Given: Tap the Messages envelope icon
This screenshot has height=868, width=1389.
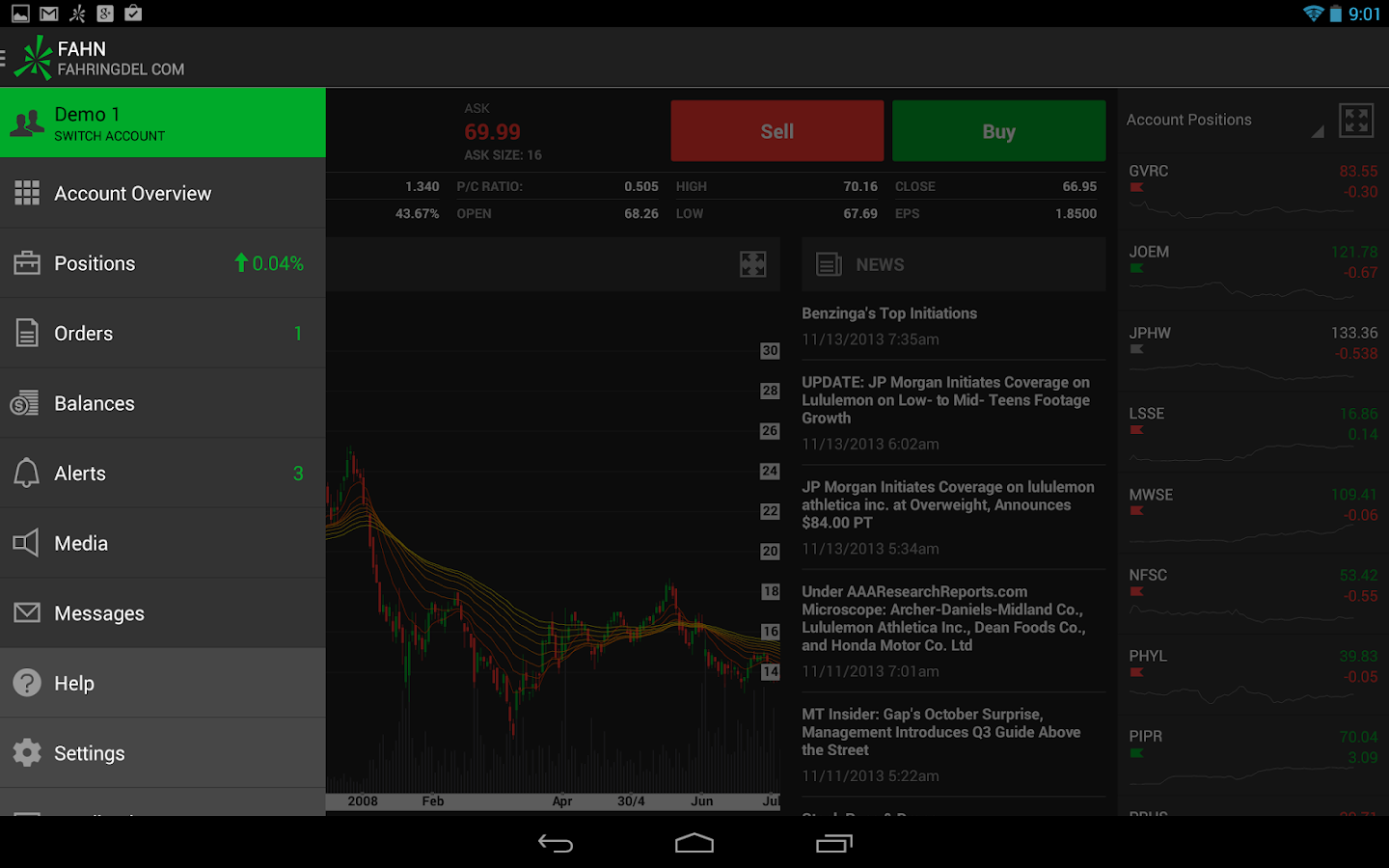Looking at the screenshot, I should click(x=27, y=613).
